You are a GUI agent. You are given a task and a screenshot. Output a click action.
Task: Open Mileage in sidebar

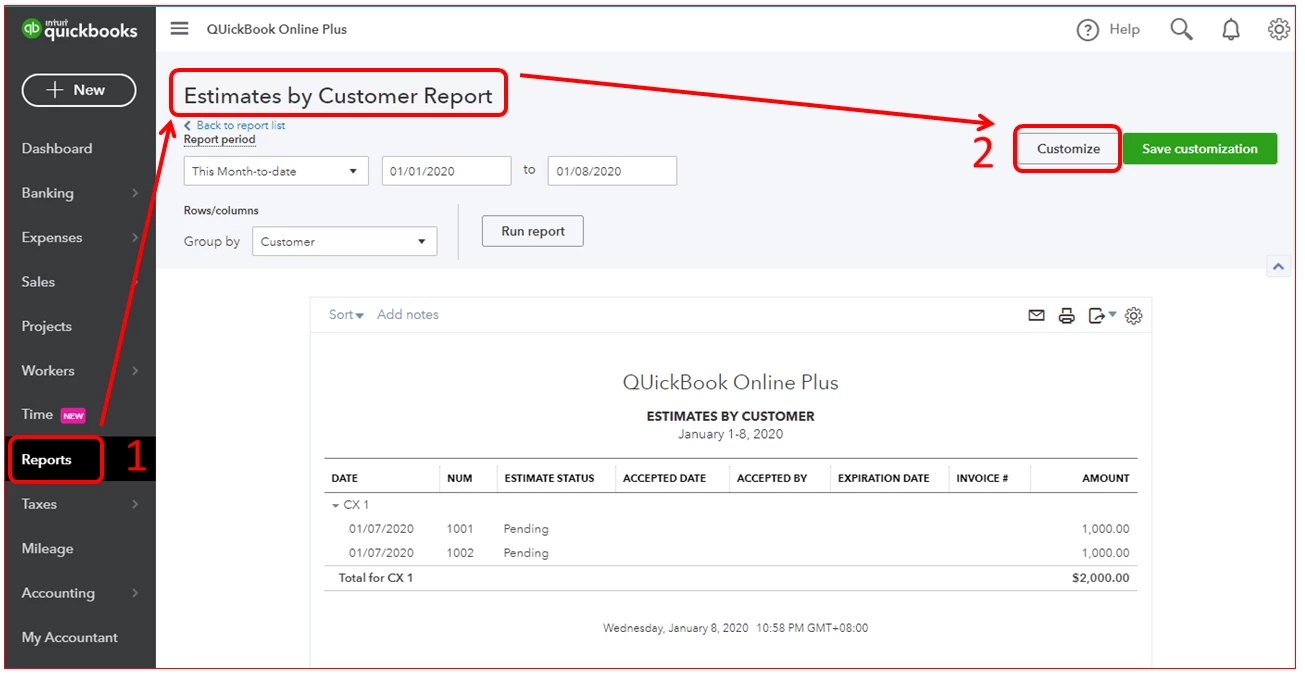[x=48, y=548]
